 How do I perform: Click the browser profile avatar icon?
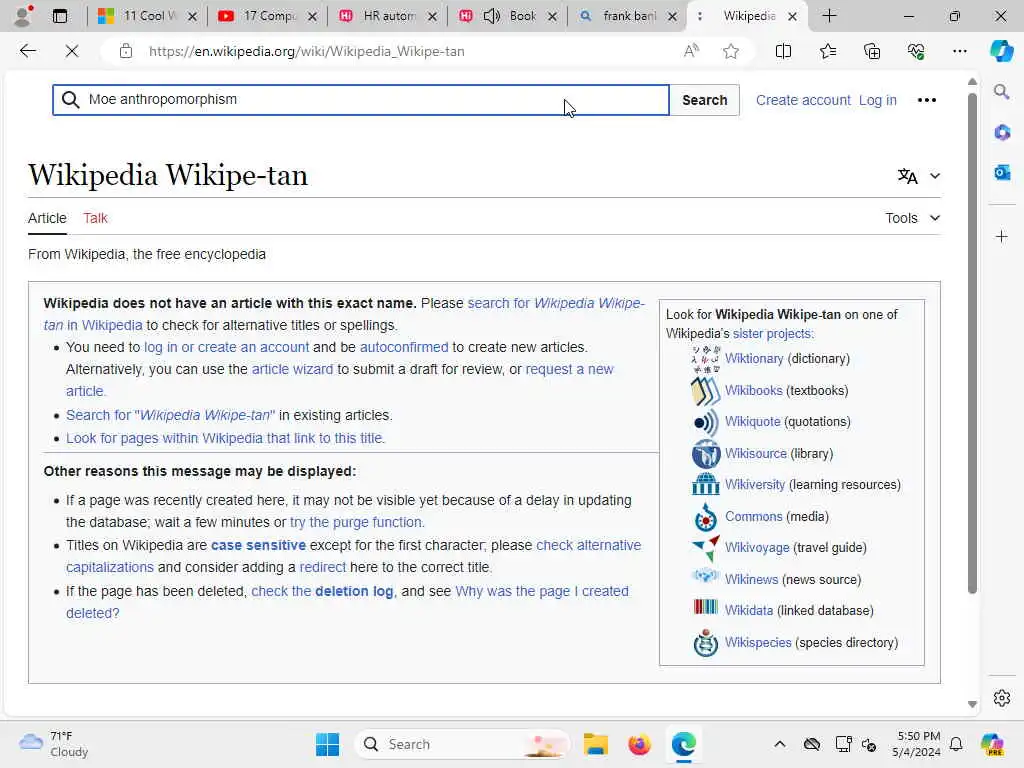point(22,16)
